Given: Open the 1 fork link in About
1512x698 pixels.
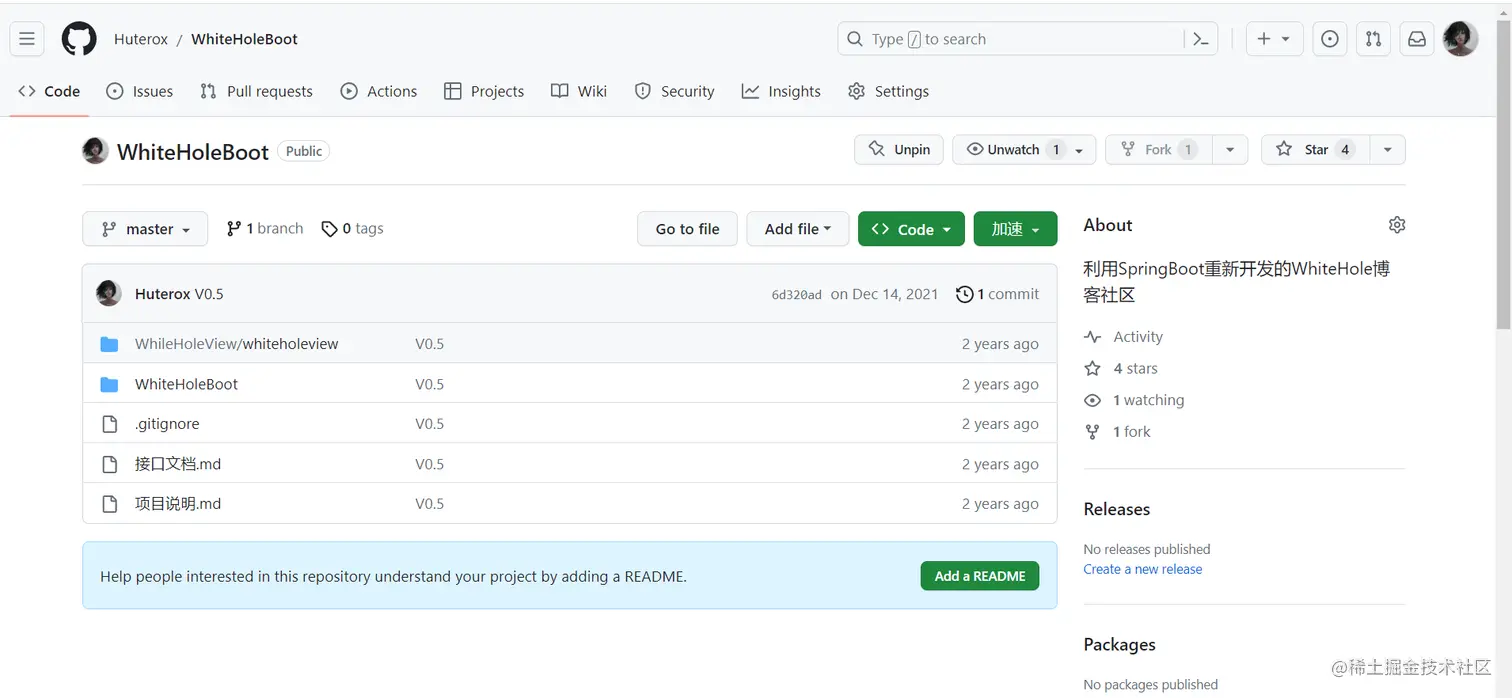Looking at the screenshot, I should coord(1118,432).
